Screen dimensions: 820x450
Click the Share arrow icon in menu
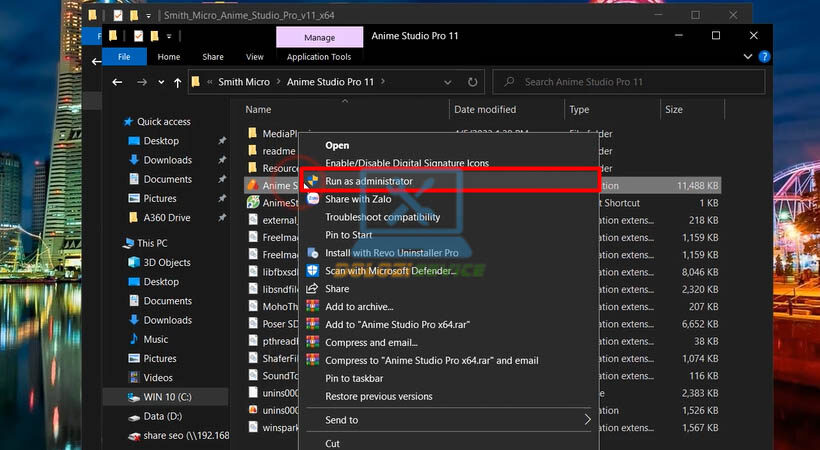pos(312,288)
